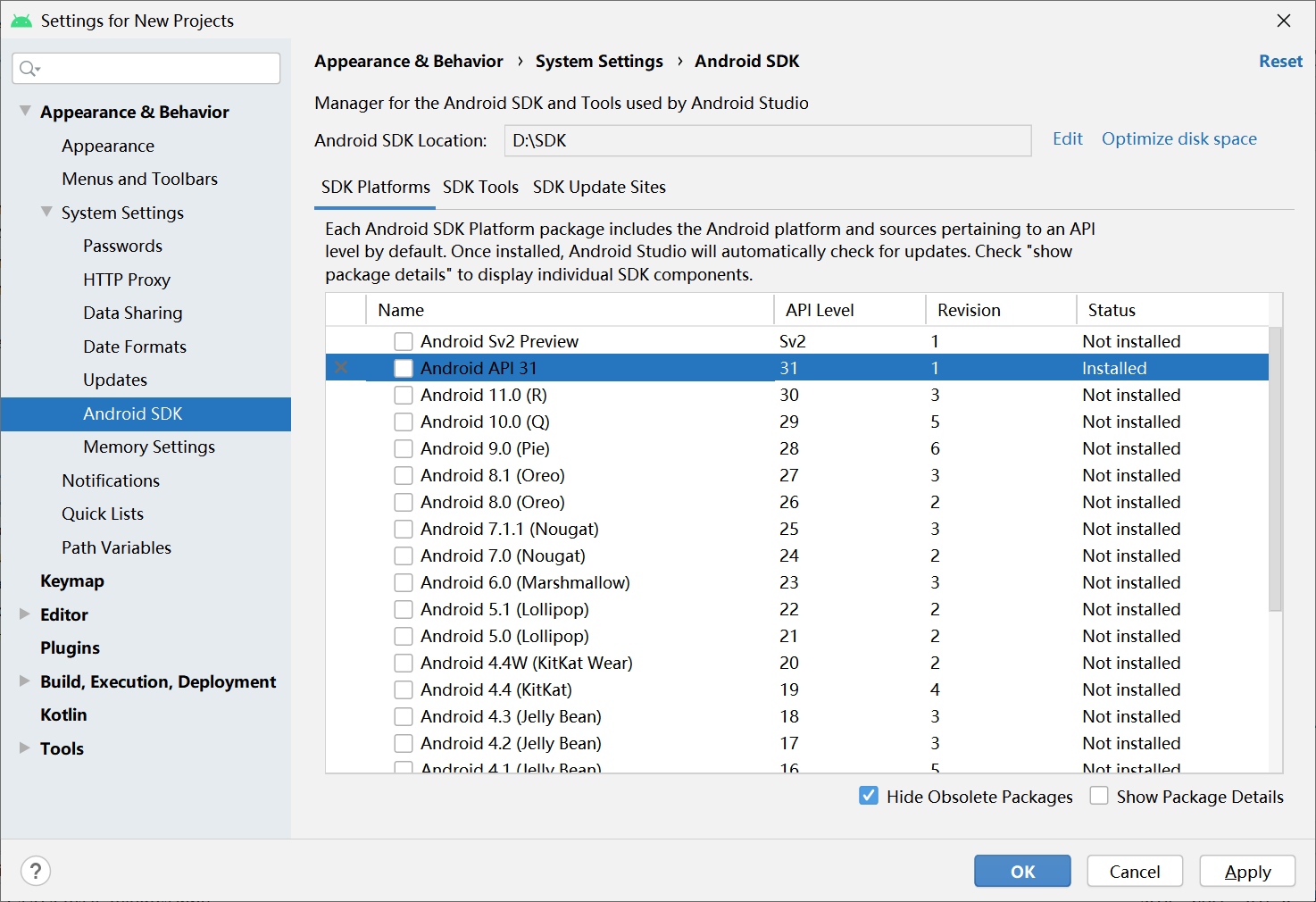1316x902 pixels.
Task: Check the Android Sv2 Preview checkbox
Action: (404, 341)
